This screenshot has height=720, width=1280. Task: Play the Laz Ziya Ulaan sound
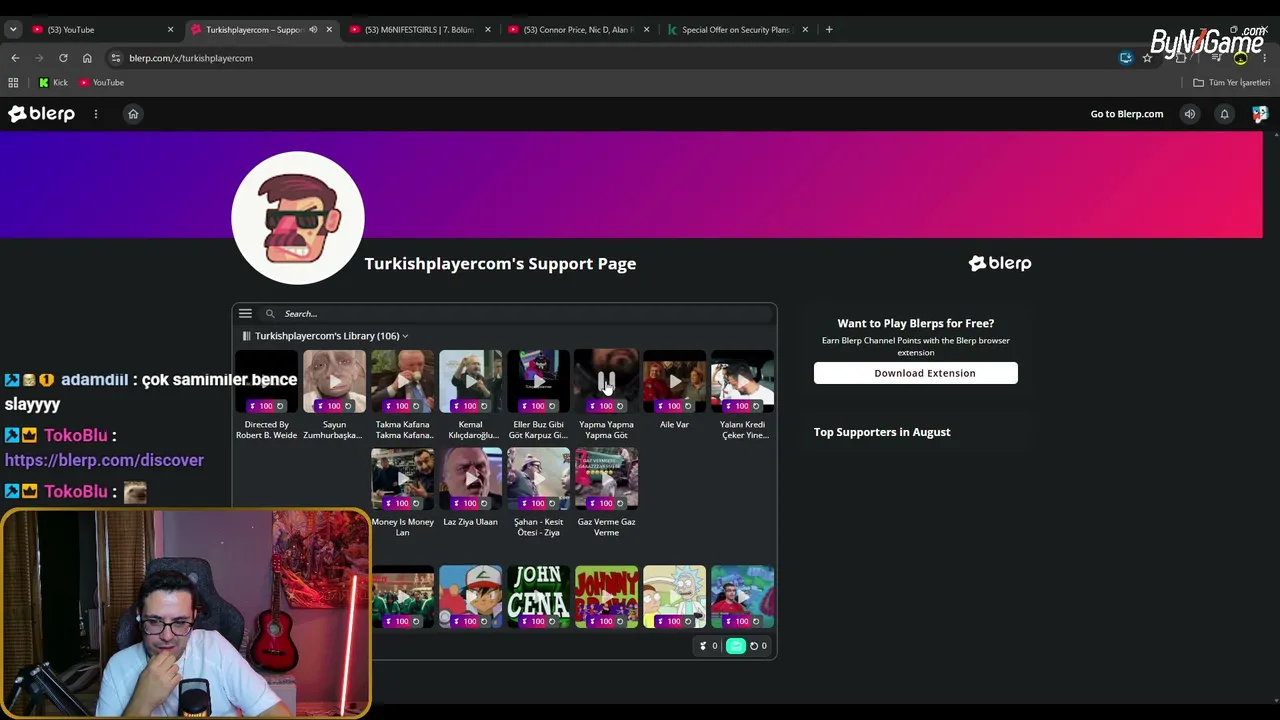470,479
